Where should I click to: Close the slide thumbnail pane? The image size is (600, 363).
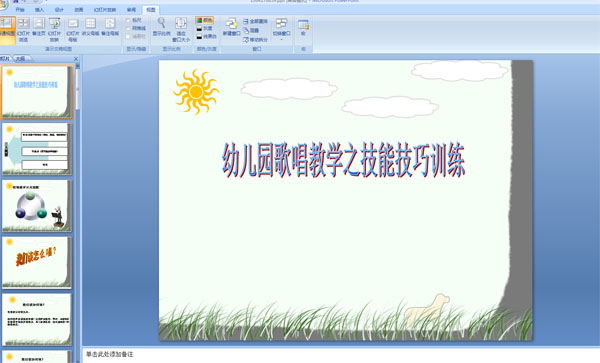(x=76, y=59)
